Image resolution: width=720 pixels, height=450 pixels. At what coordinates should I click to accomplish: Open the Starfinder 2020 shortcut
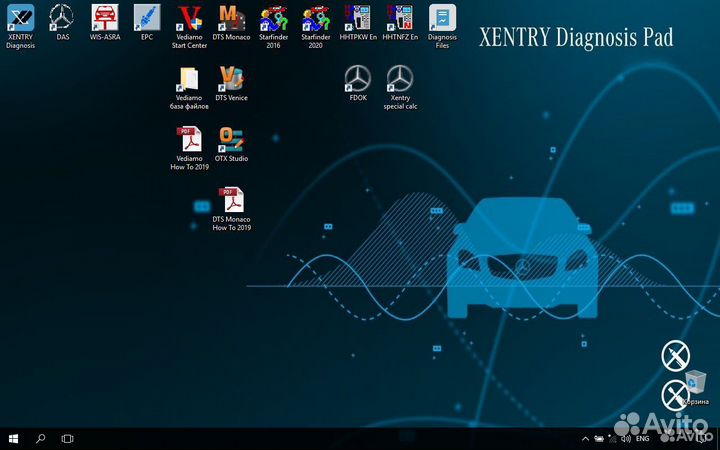[x=315, y=27]
